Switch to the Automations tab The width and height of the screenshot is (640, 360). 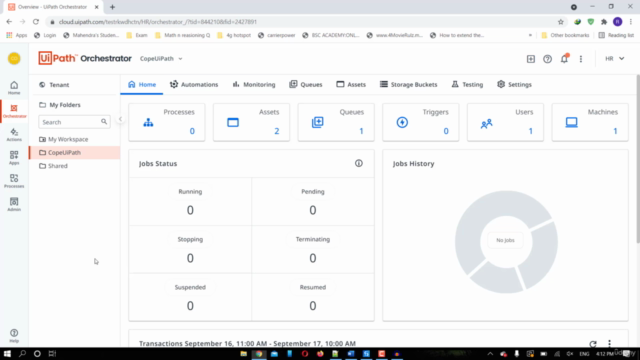tap(194, 84)
